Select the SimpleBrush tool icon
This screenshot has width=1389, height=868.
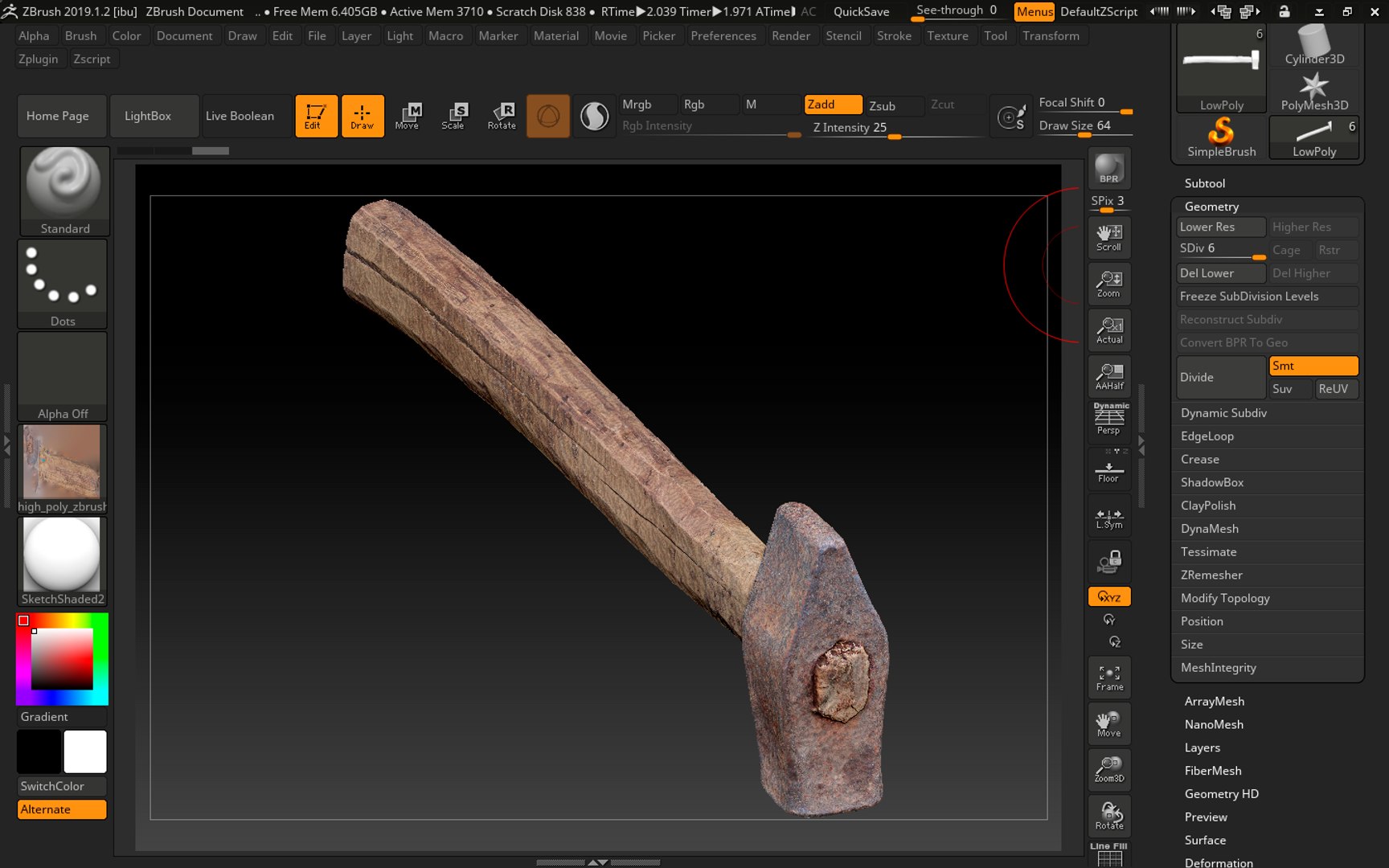point(1222,137)
